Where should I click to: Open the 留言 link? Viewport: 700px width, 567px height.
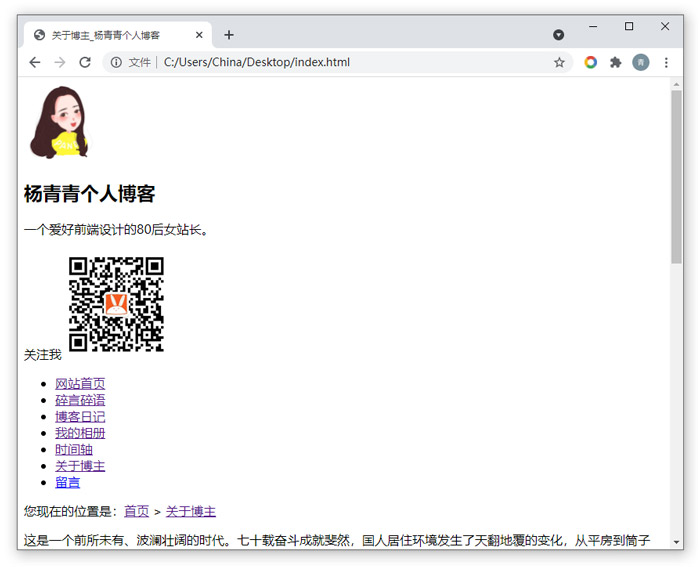[x=67, y=483]
